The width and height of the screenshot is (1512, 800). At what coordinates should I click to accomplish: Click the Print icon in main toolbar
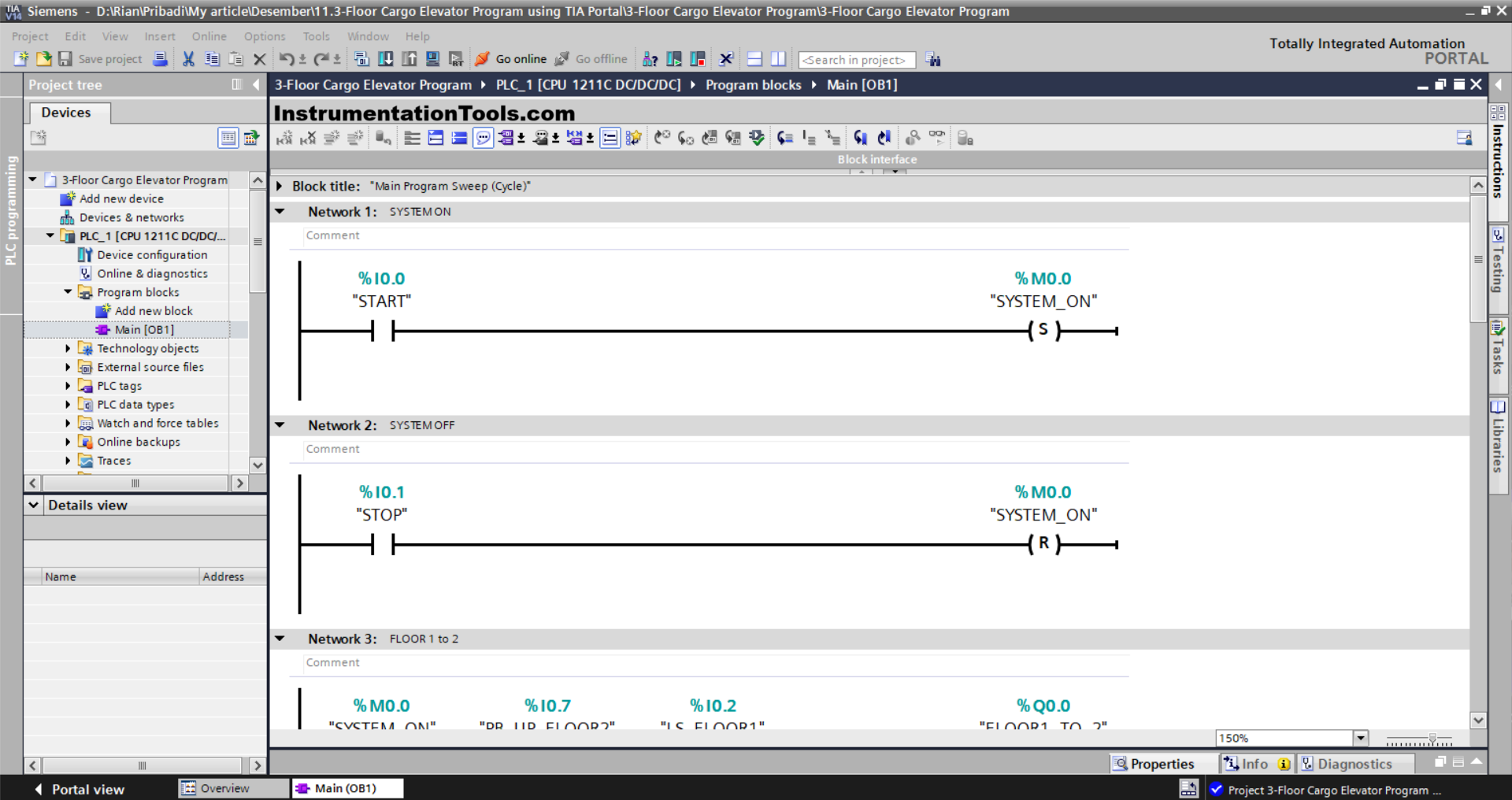(161, 59)
